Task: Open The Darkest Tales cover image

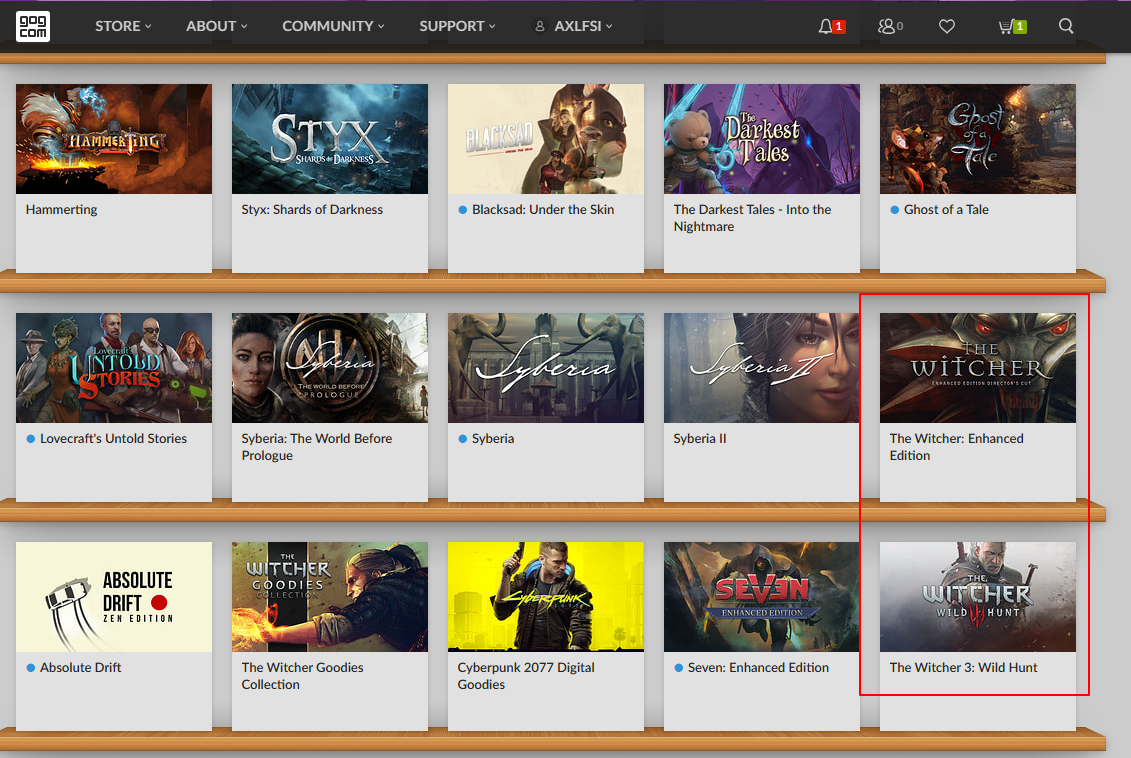Action: coord(762,138)
